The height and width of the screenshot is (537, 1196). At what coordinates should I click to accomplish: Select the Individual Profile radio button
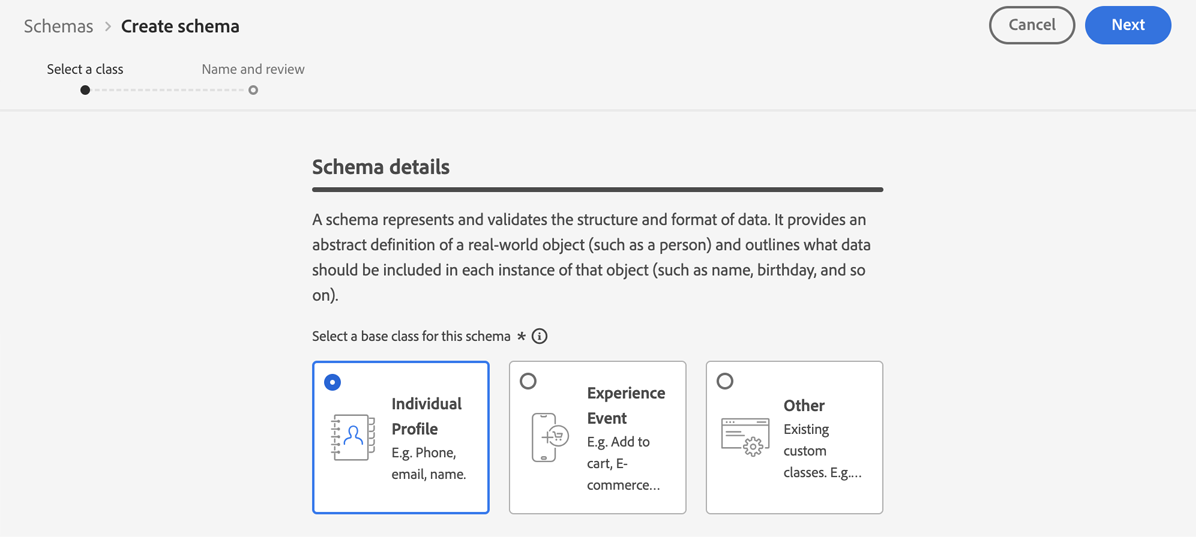[333, 382]
